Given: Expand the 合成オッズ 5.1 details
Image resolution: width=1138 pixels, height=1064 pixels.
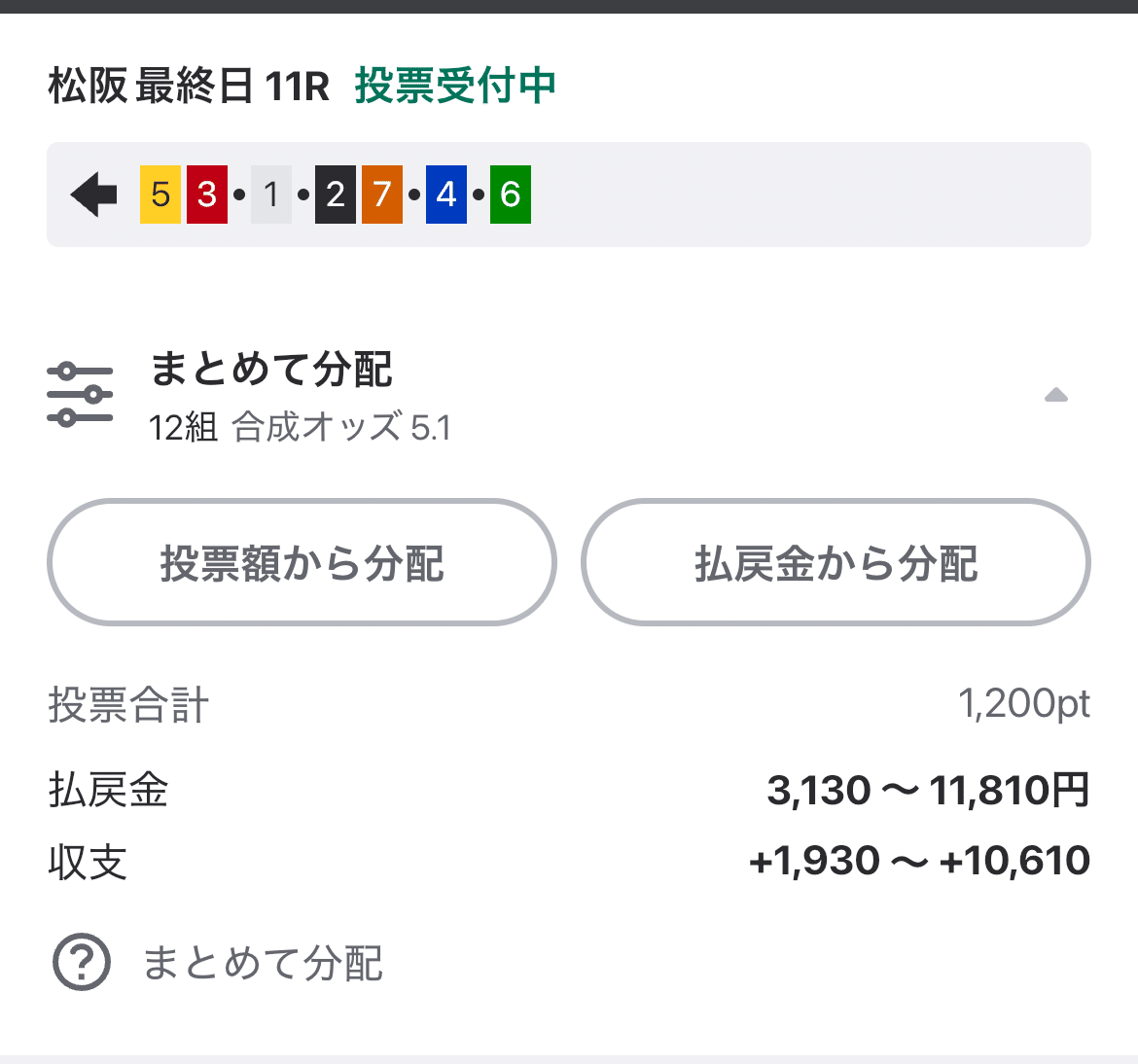Looking at the screenshot, I should click(340, 426).
